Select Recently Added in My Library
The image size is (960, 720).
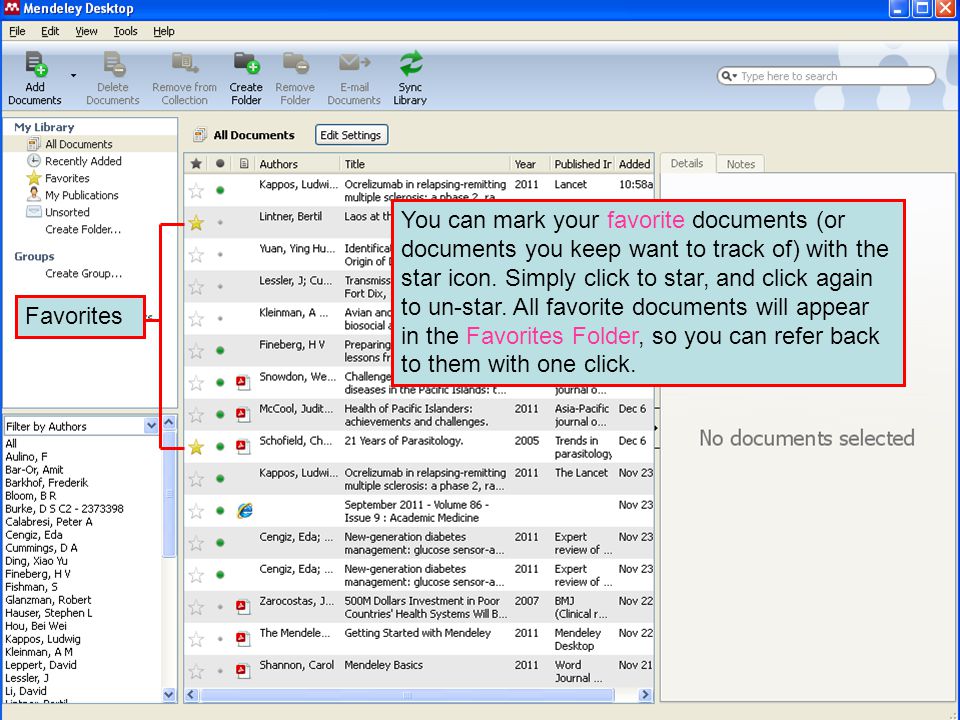(x=83, y=161)
